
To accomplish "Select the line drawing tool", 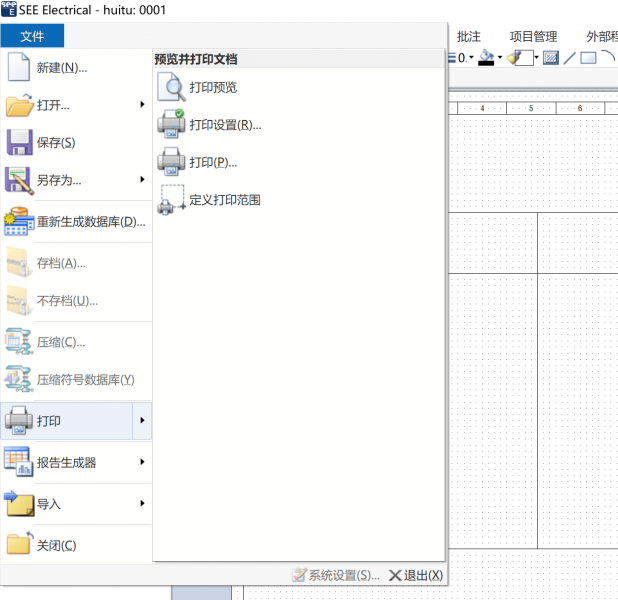I will [x=569, y=58].
